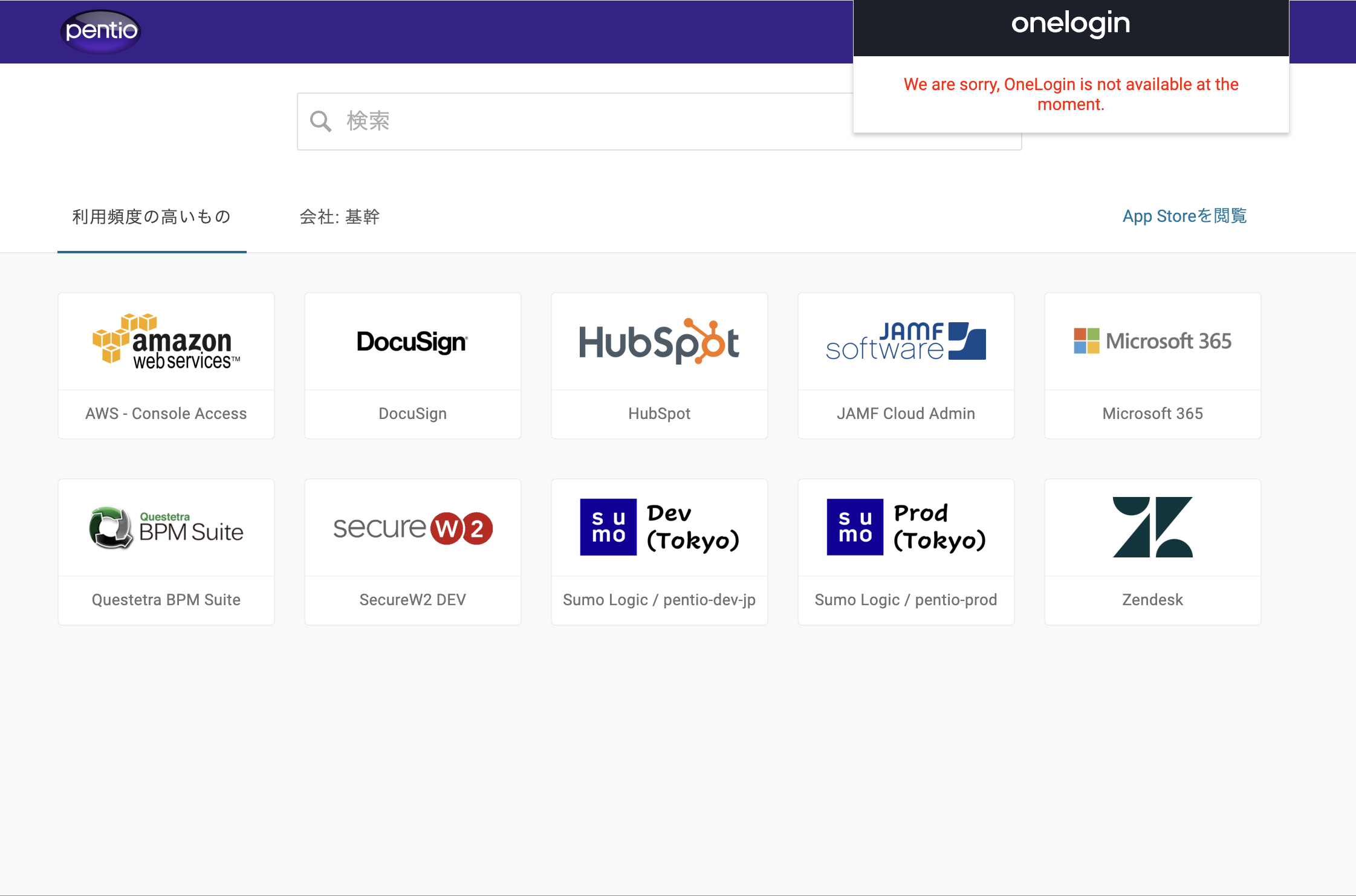Click the Microsoft 365 app label

click(x=1152, y=414)
